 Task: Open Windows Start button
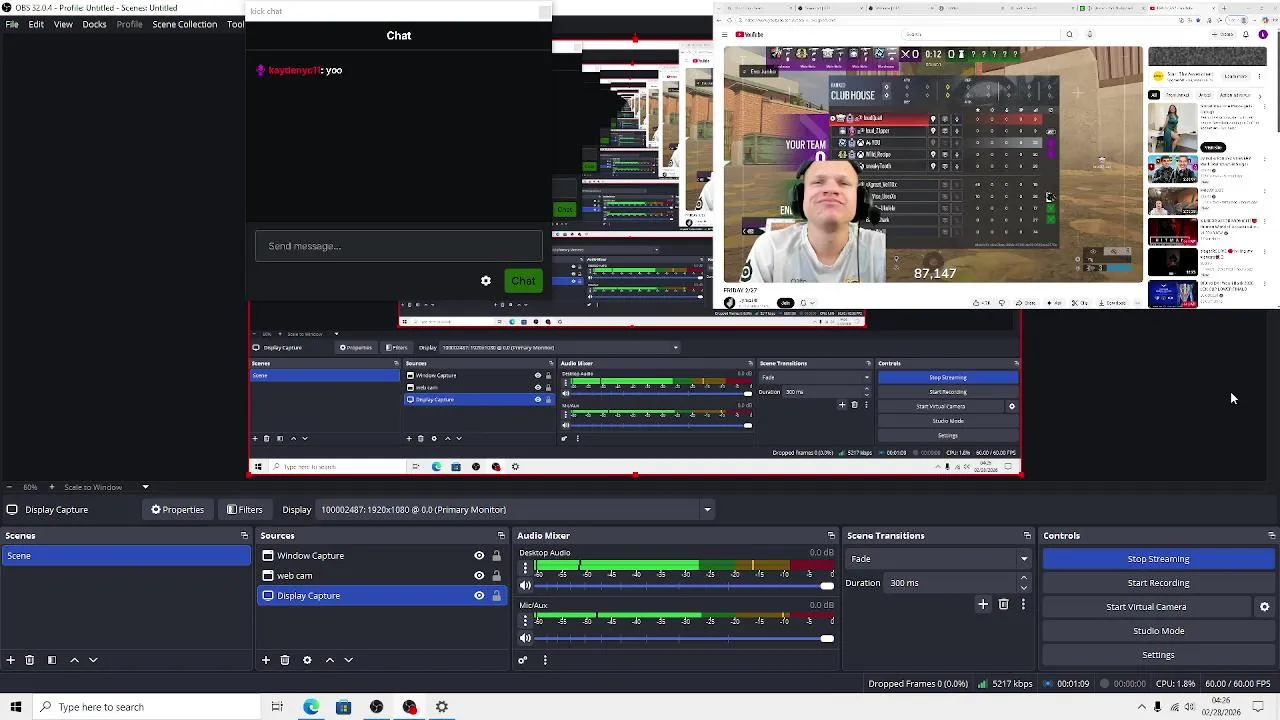tap(15, 707)
